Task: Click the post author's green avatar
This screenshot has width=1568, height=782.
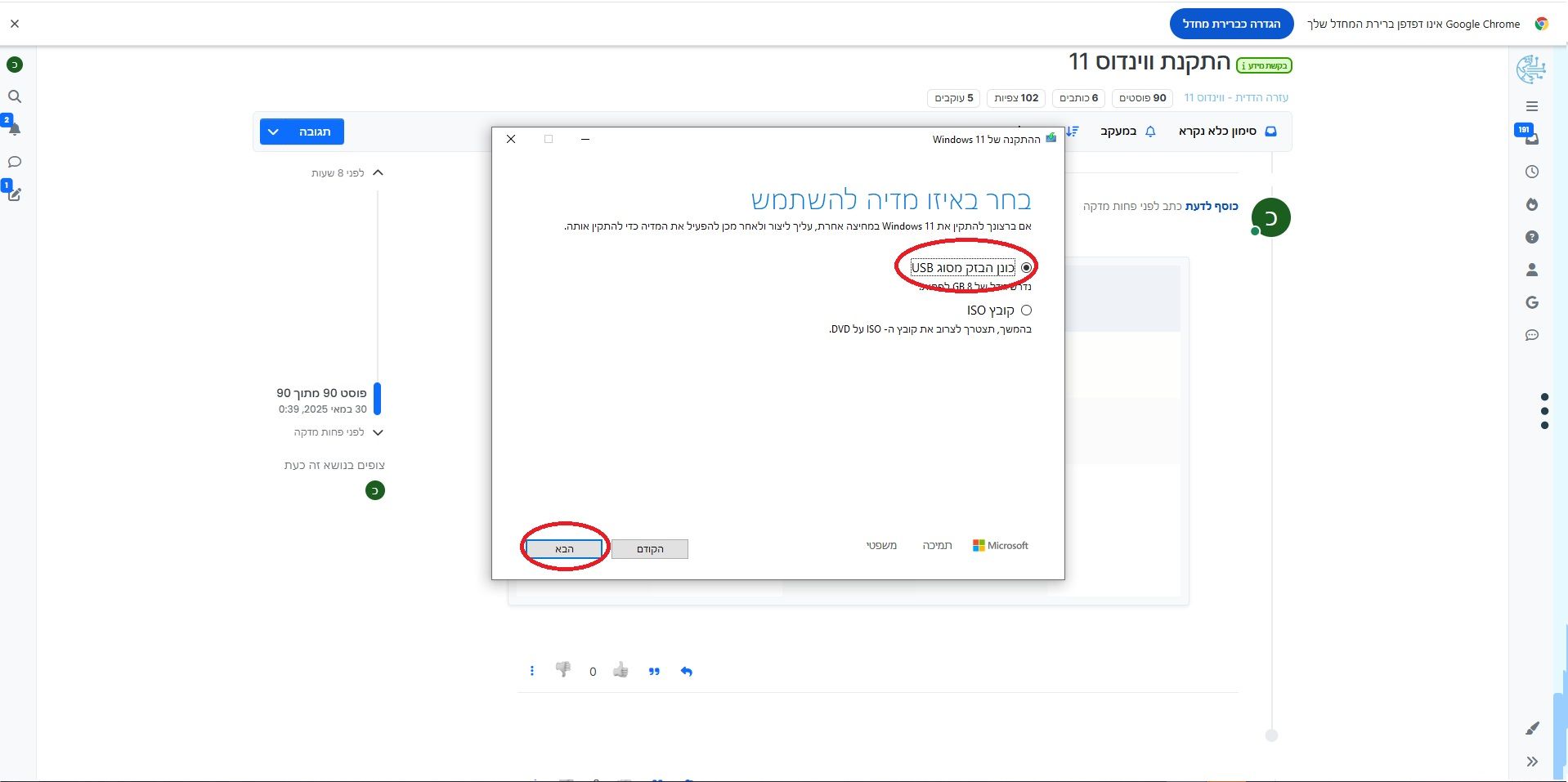Action: (x=1270, y=217)
